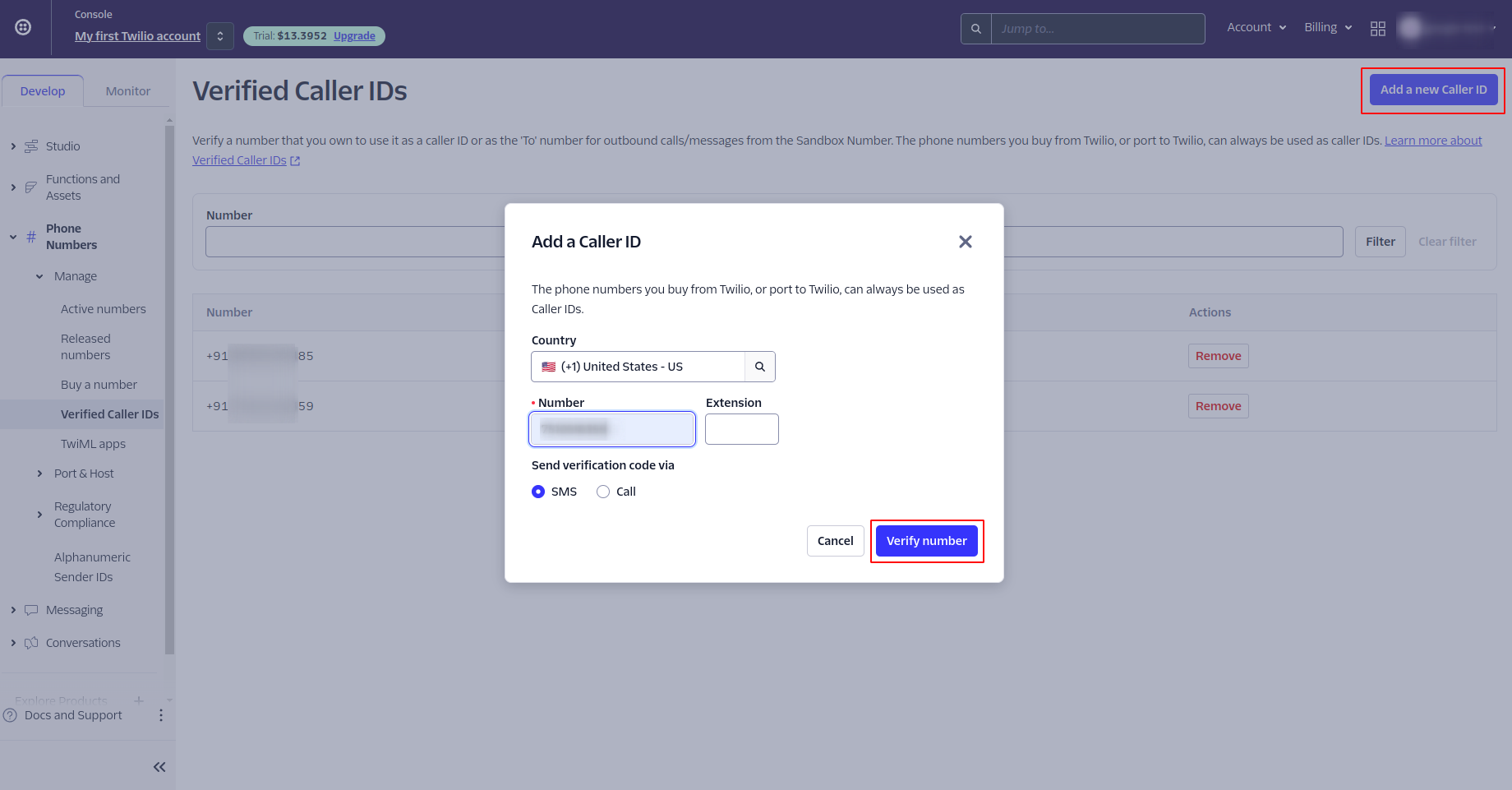The width and height of the screenshot is (1512, 790).
Task: Click the Studio flow icon in sidebar
Action: pyautogui.click(x=31, y=146)
